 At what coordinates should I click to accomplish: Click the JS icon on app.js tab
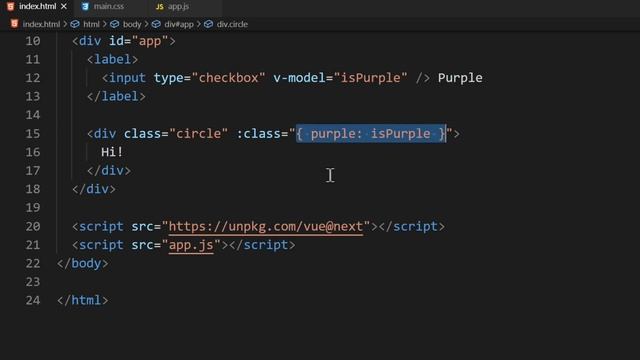pyautogui.click(x=160, y=7)
